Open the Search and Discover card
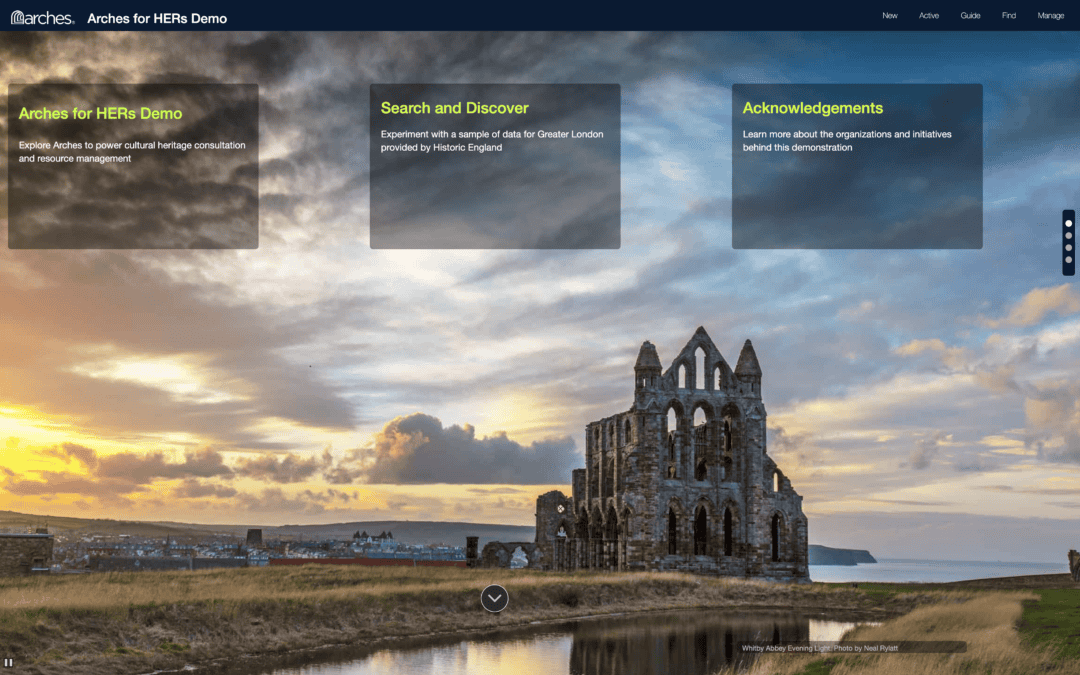The height and width of the screenshot is (675, 1080). tap(494, 166)
